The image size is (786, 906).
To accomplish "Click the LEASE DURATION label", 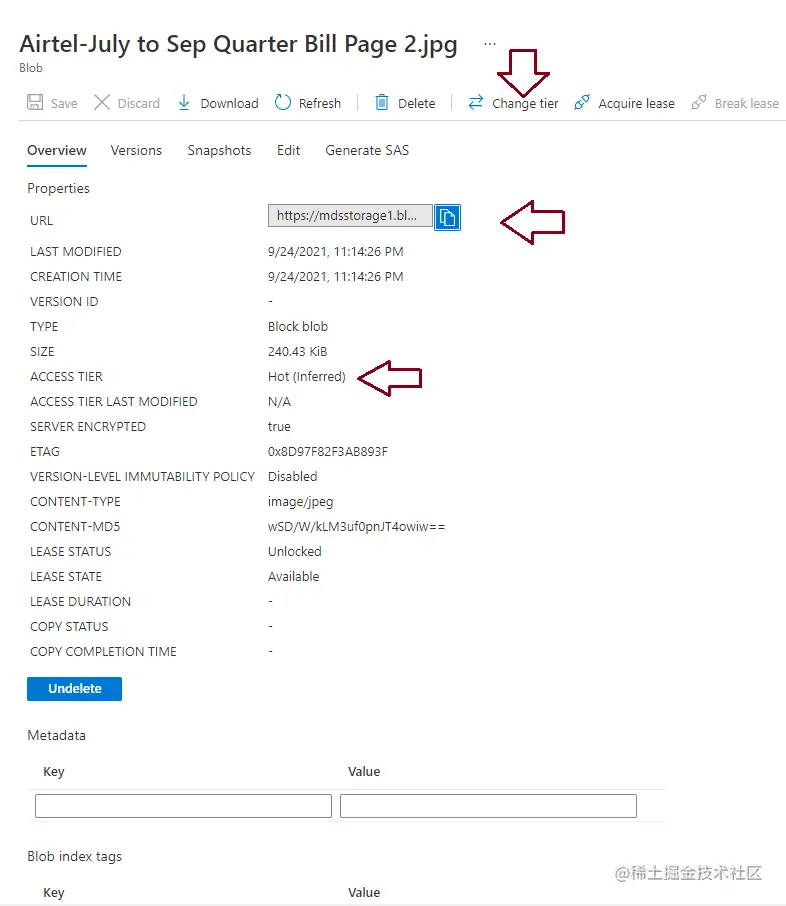I will pos(80,601).
